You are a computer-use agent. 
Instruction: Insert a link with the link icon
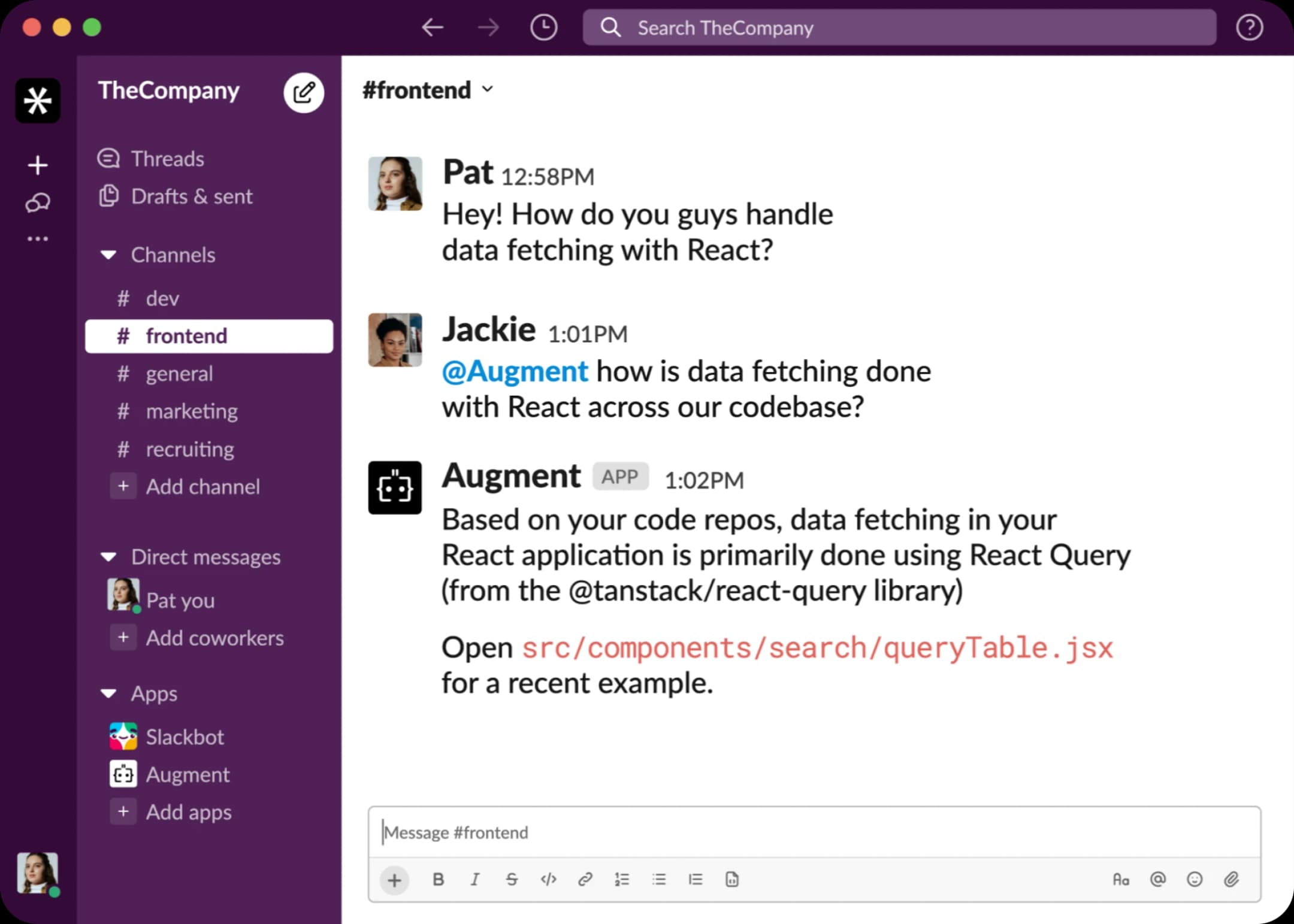click(585, 879)
